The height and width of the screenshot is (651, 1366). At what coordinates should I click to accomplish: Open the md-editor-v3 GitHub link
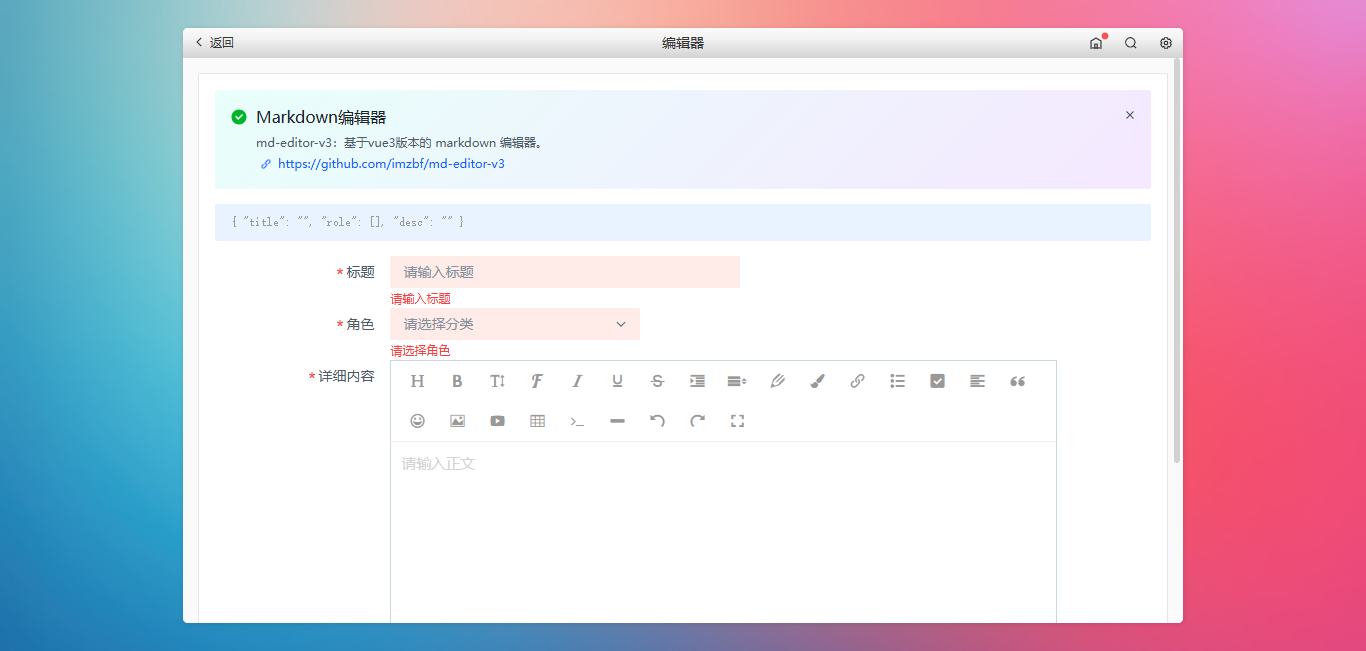click(x=391, y=164)
